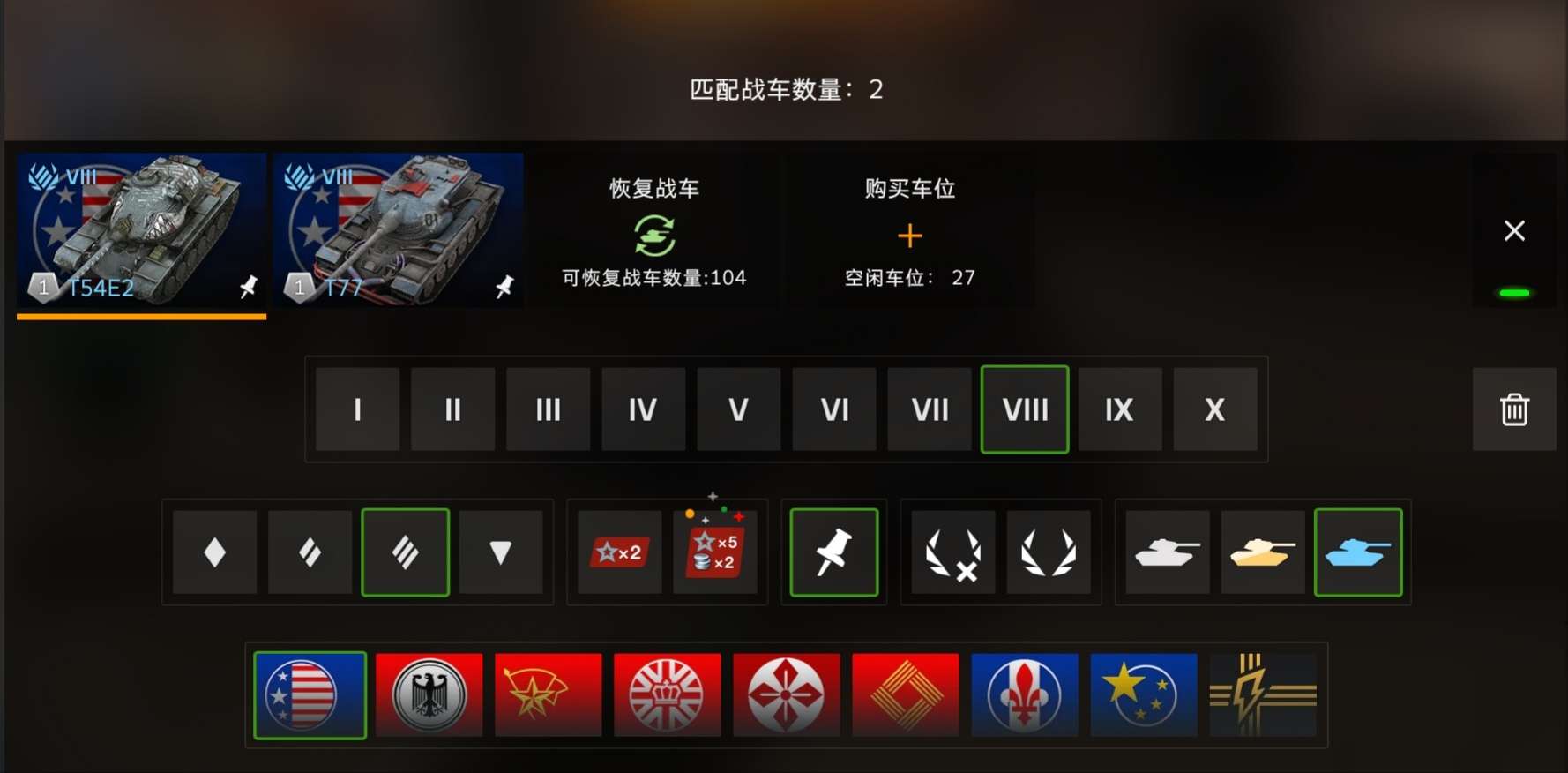This screenshot has height=773, width=1568.
Task: Select the T77 tank thumbnail
Action: (x=398, y=230)
